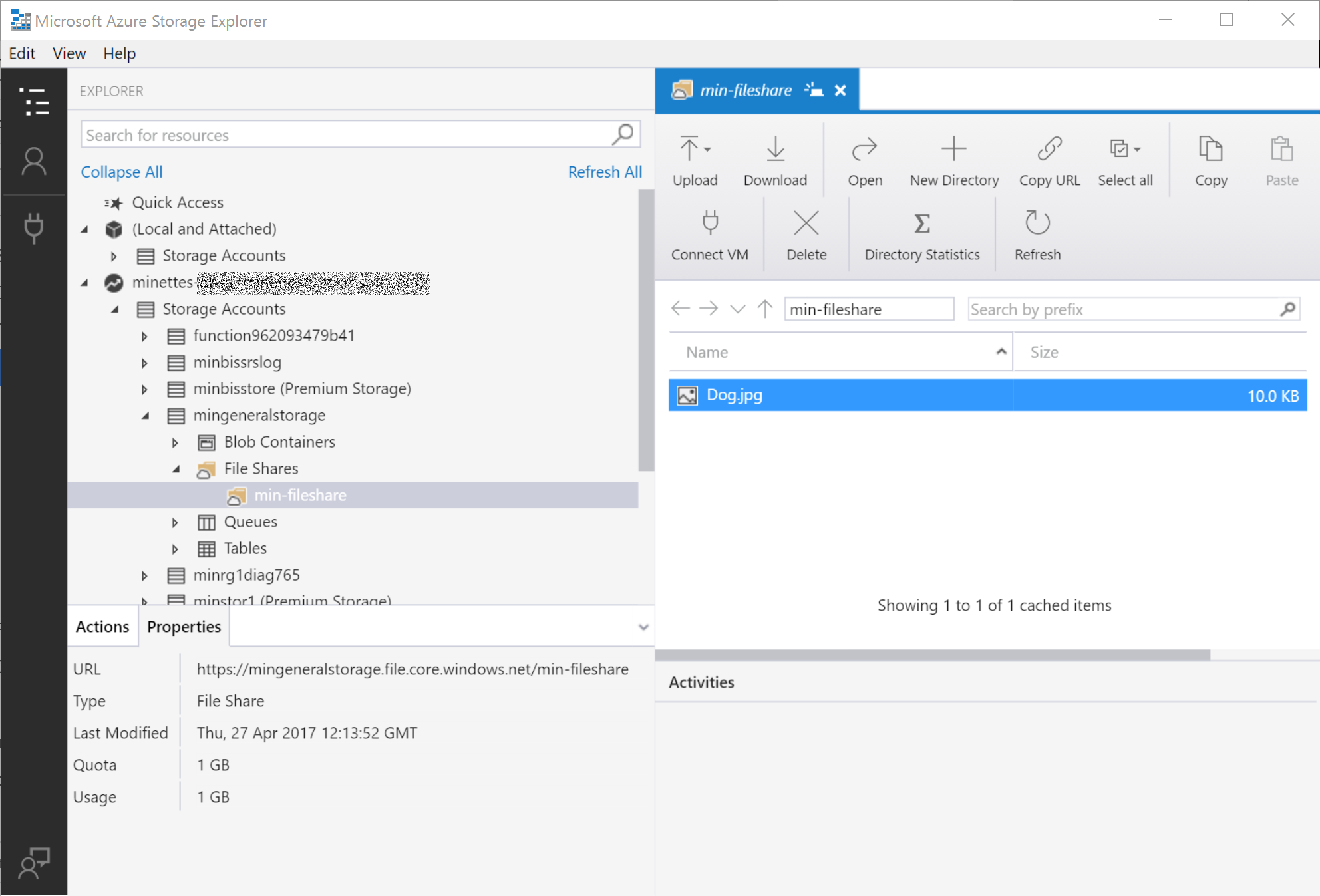Click the Search for resources field

click(x=346, y=135)
